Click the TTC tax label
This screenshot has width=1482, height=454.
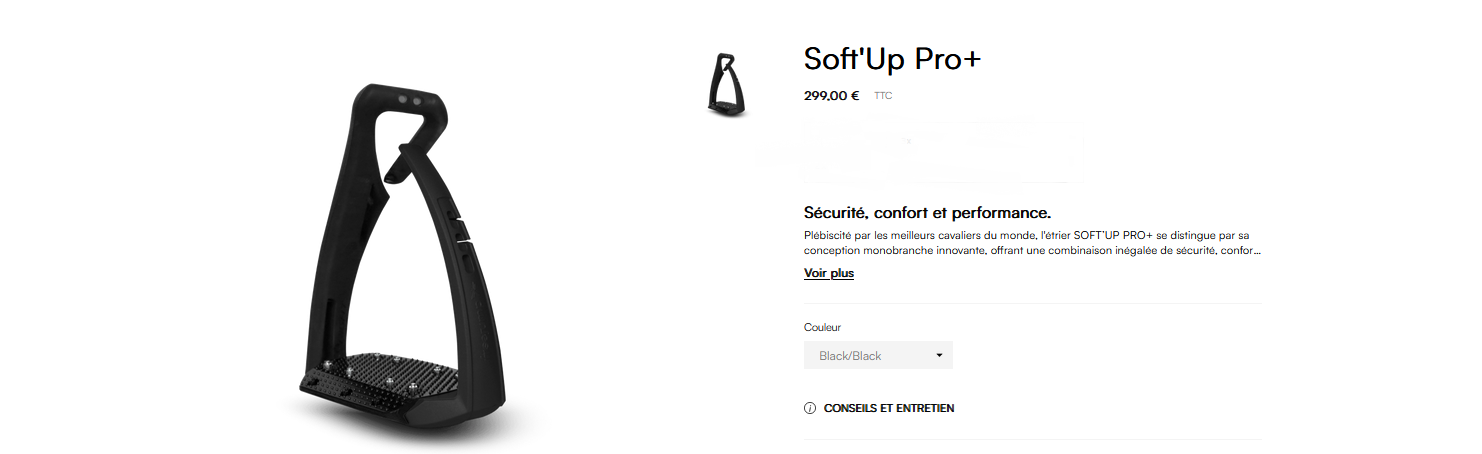coord(883,96)
